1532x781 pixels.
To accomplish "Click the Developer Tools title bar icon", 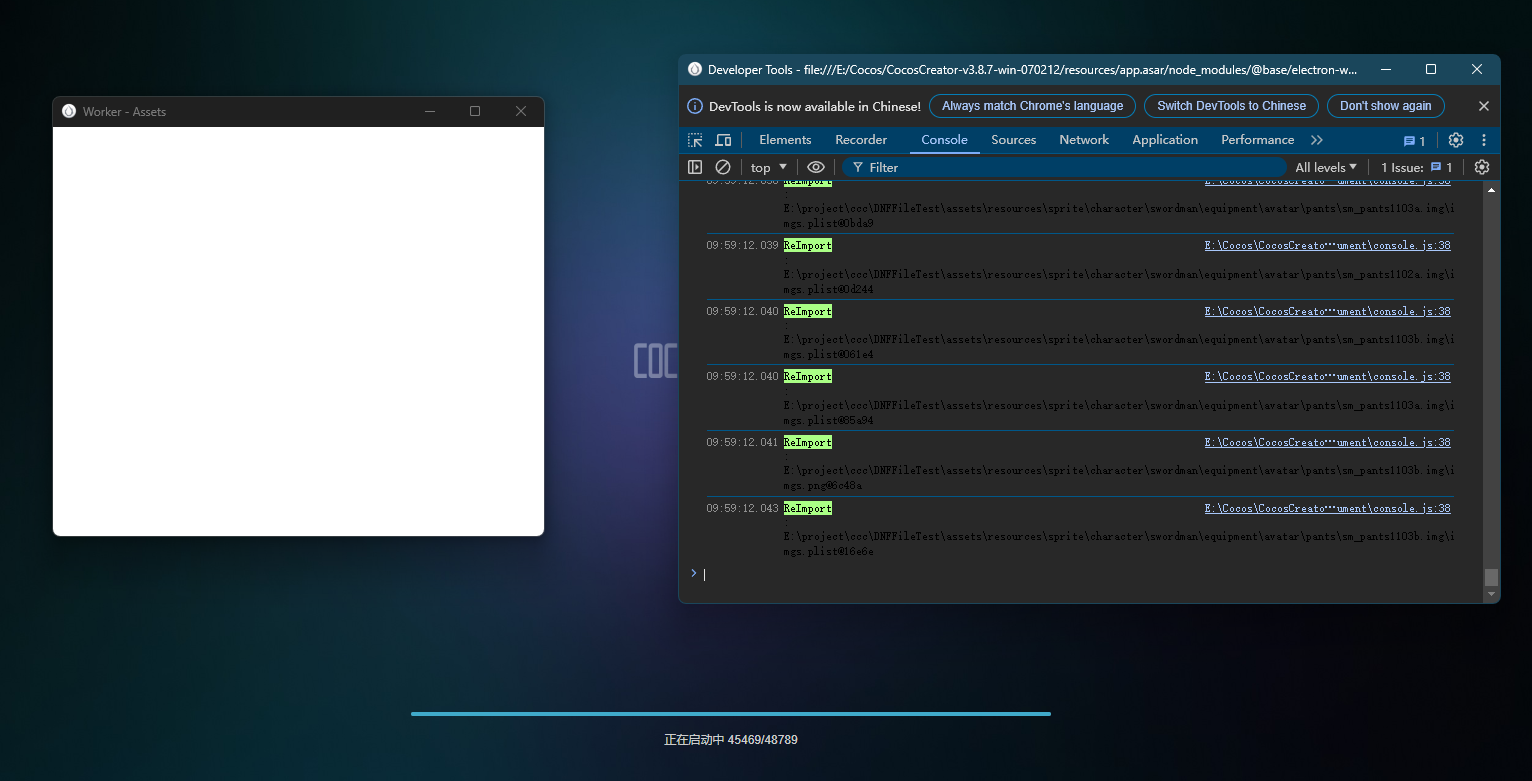I will 695,69.
